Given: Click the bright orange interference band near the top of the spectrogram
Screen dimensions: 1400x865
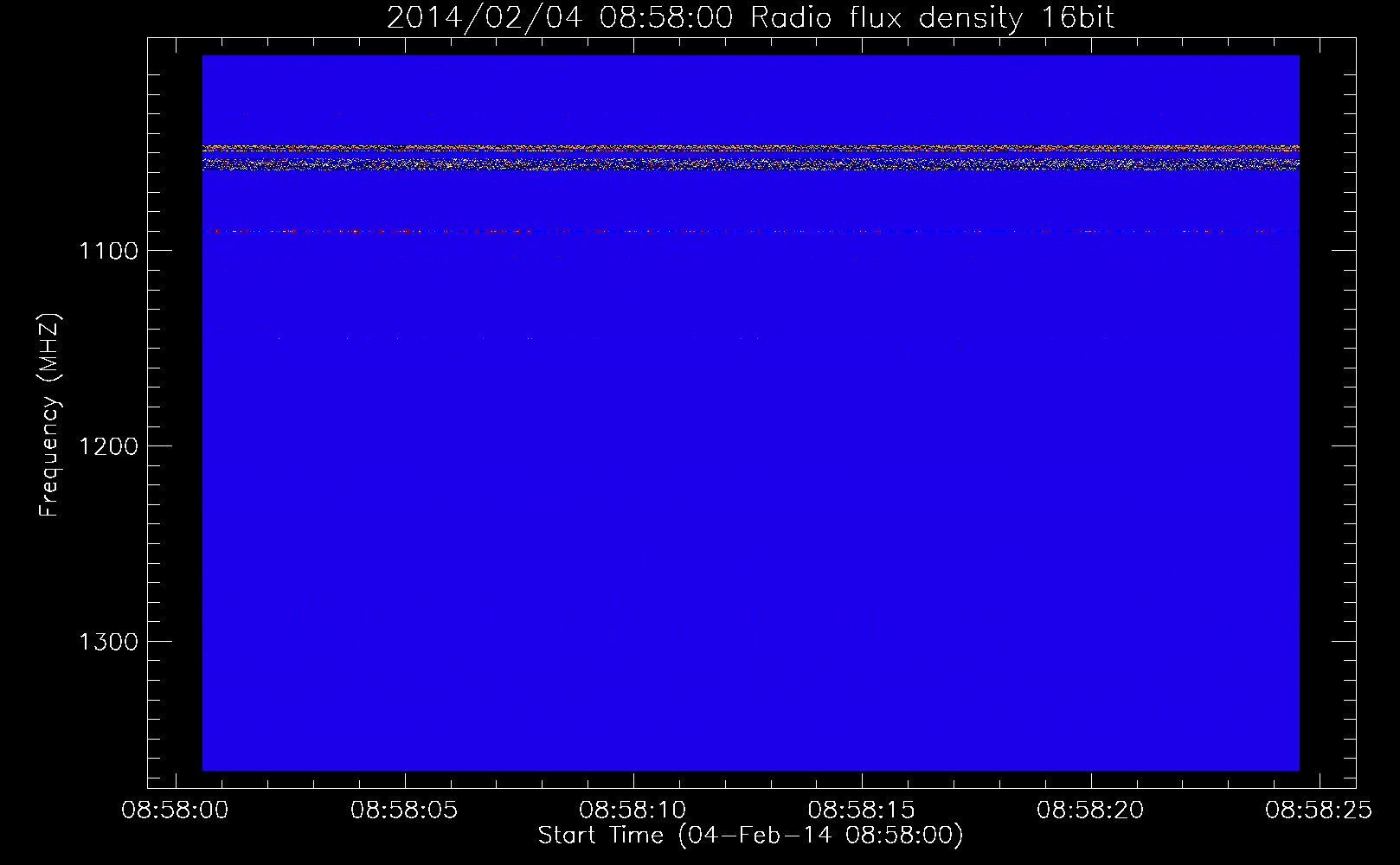Looking at the screenshot, I should coord(750,148).
